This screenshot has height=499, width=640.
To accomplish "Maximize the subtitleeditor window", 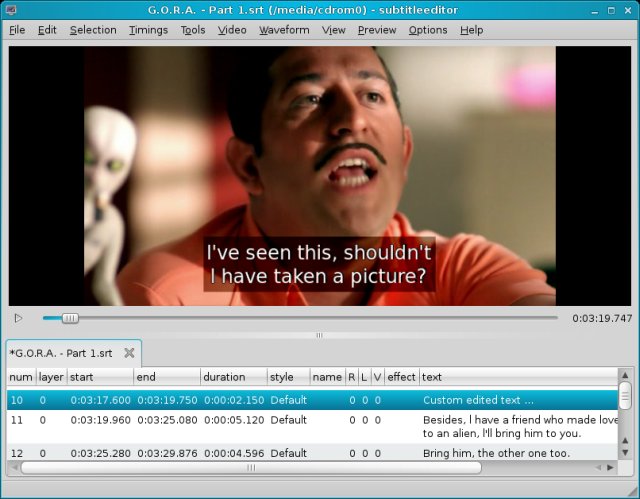I will pos(611,10).
